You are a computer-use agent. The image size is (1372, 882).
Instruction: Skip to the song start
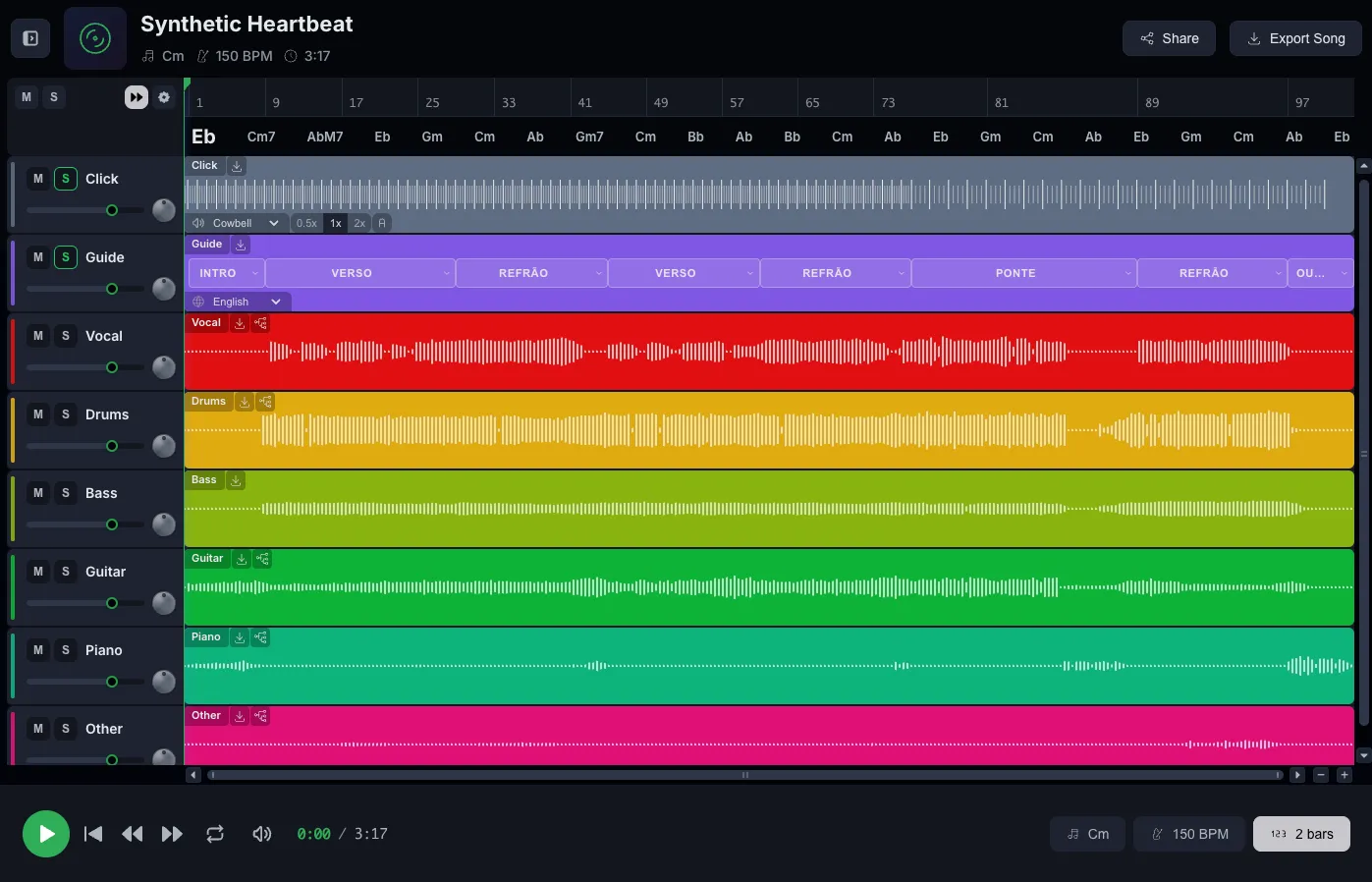[x=93, y=834]
